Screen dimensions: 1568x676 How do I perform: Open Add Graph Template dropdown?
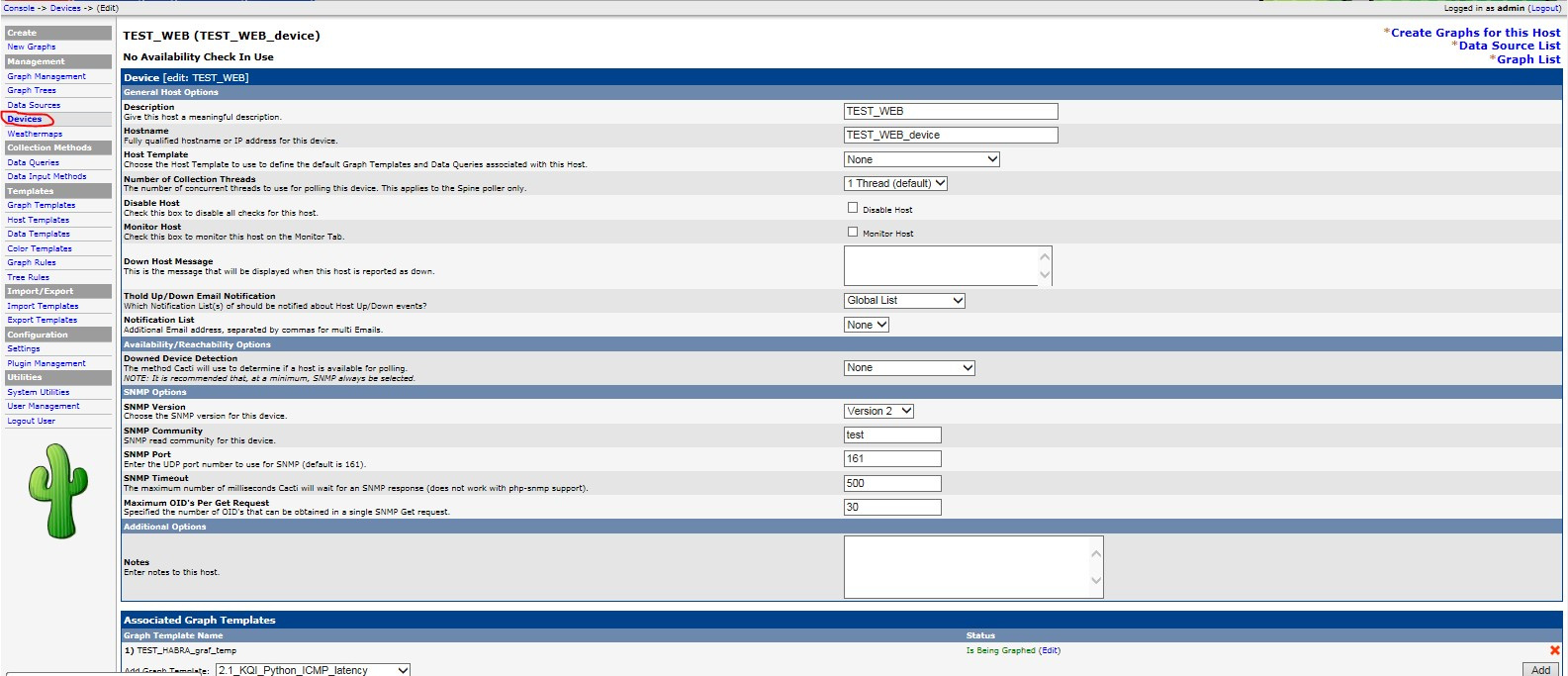pos(313,670)
